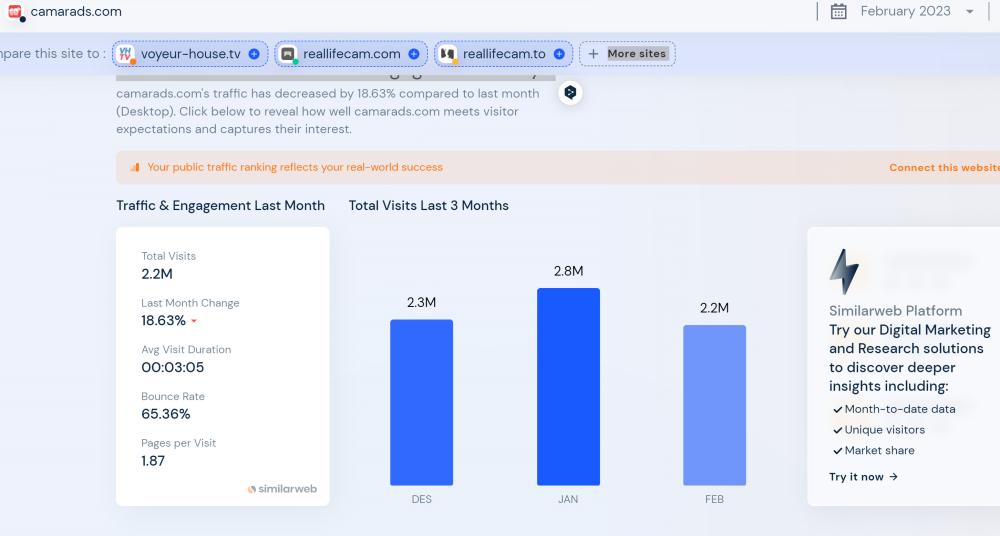This screenshot has width=1000, height=536.
Task: Open the Connect this website link
Action: 943,168
